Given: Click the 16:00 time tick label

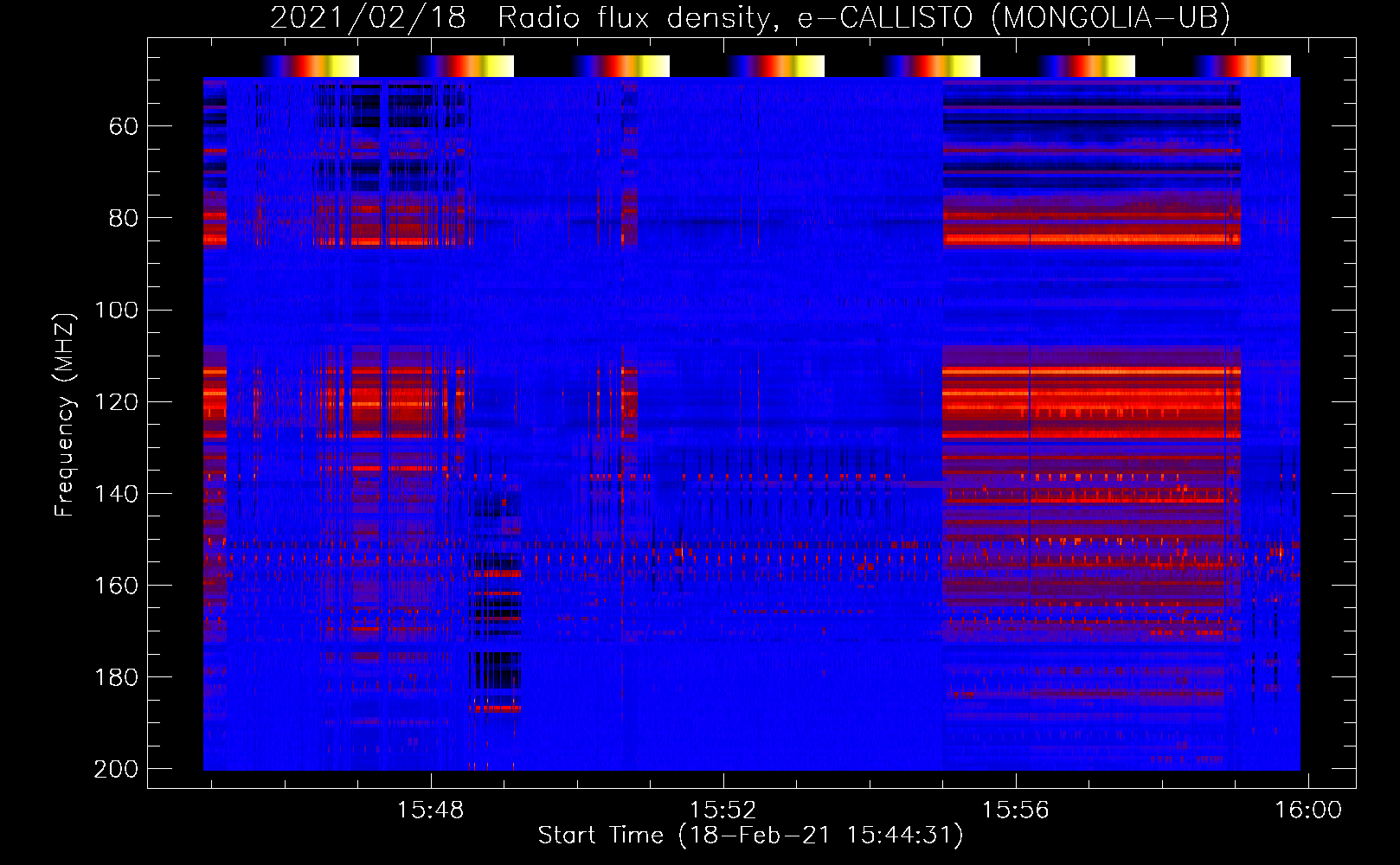Looking at the screenshot, I should click(x=1307, y=811).
